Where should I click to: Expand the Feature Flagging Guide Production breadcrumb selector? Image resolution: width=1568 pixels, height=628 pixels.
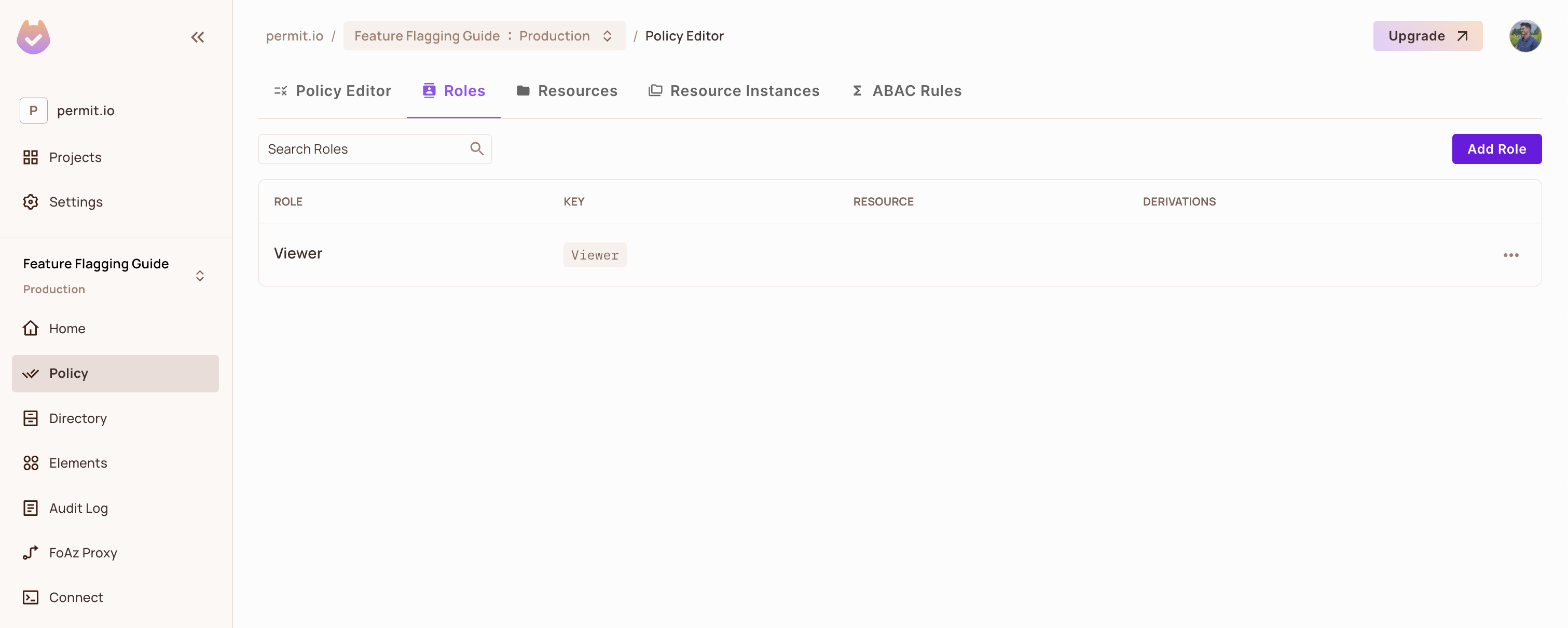(x=484, y=36)
